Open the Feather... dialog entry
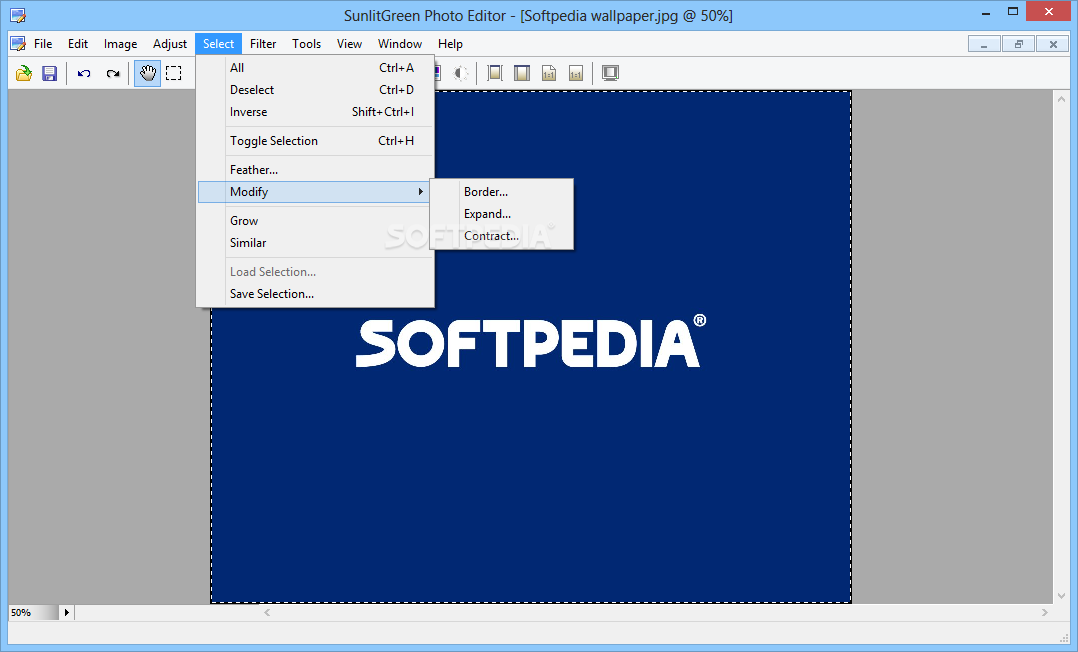 [x=316, y=169]
